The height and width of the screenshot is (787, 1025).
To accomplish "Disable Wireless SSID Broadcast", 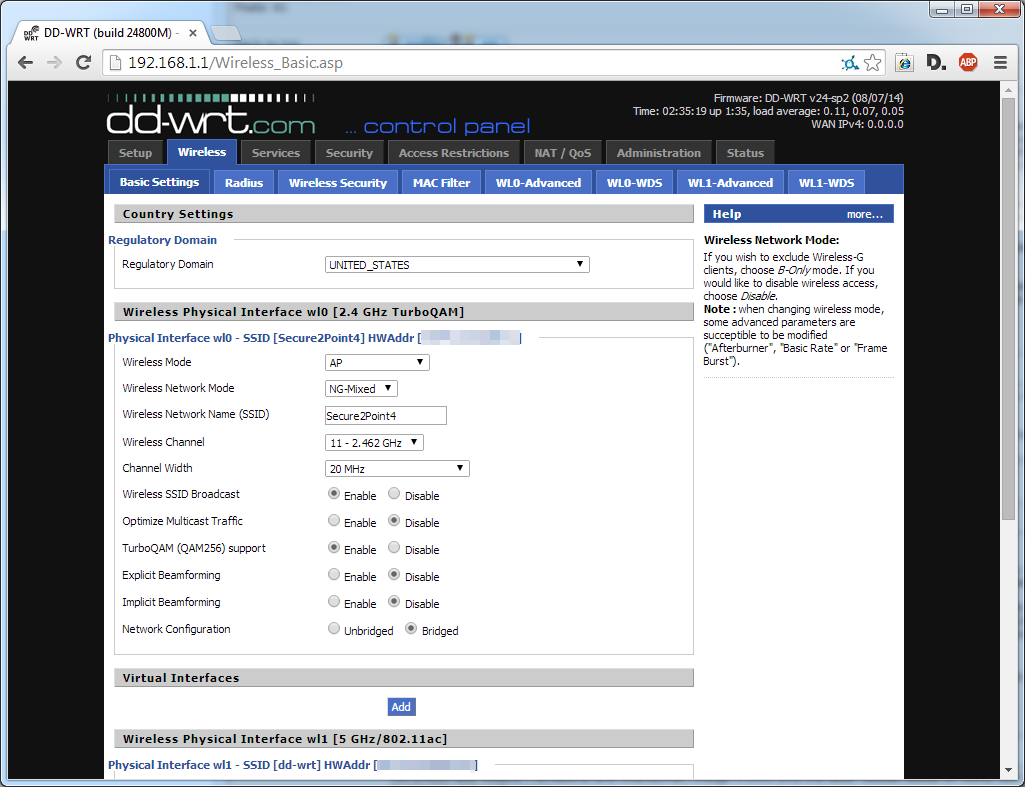I will [394, 494].
